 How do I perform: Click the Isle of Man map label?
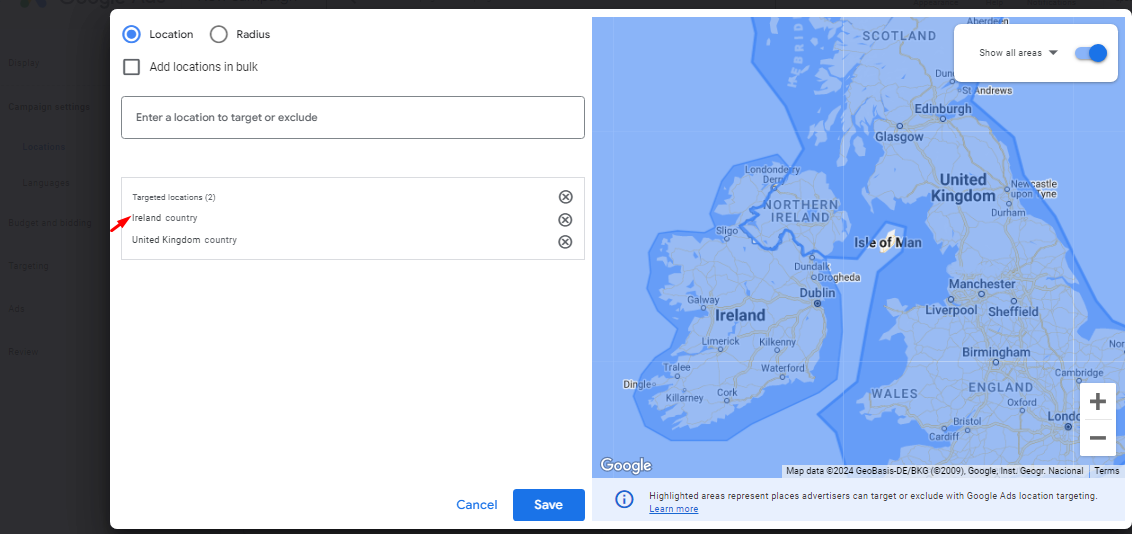click(887, 243)
